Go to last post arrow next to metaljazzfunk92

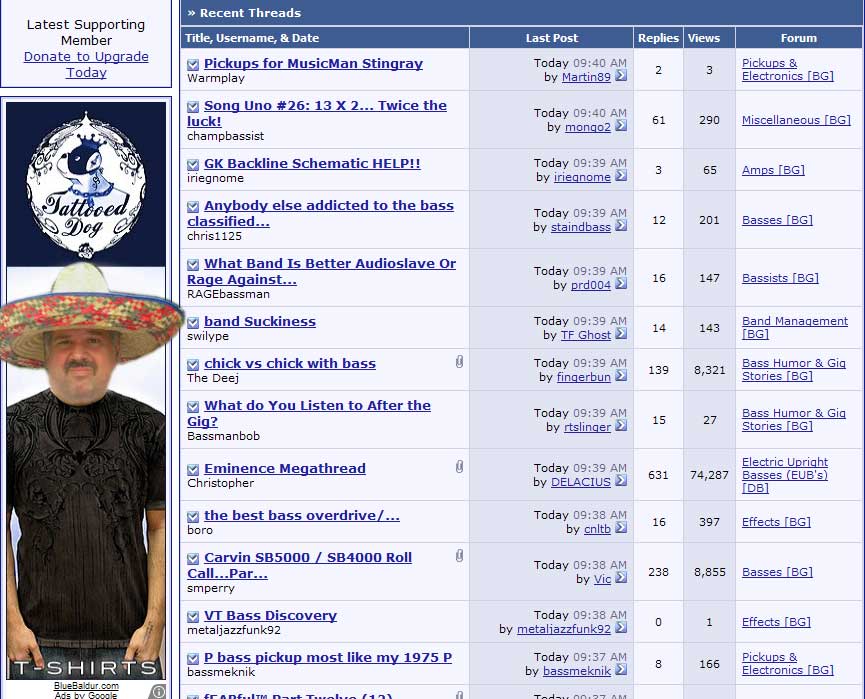(x=621, y=627)
